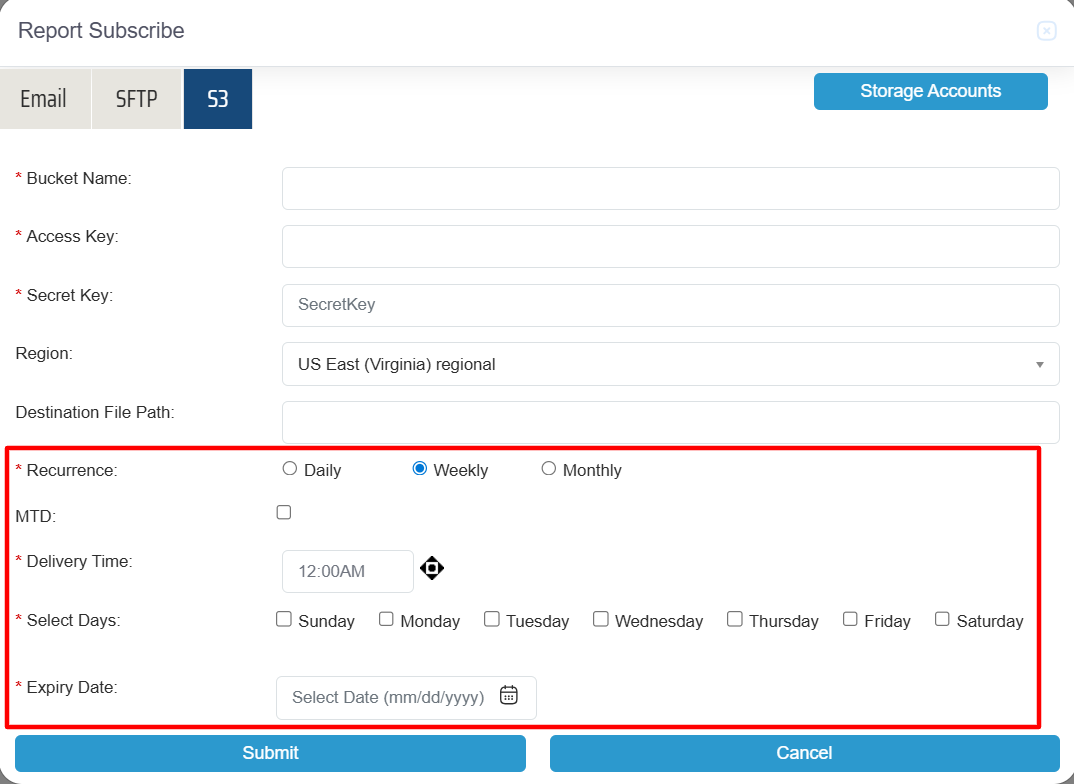
Task: Check the Saturday checkbox
Action: tap(942, 619)
